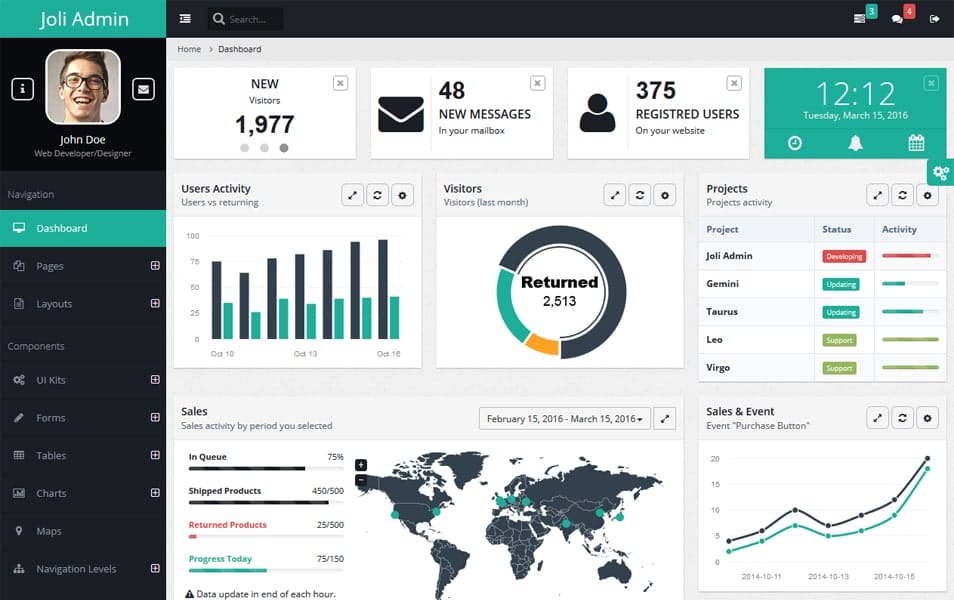
Task: Open the Home breadcrumb link
Action: tap(188, 48)
